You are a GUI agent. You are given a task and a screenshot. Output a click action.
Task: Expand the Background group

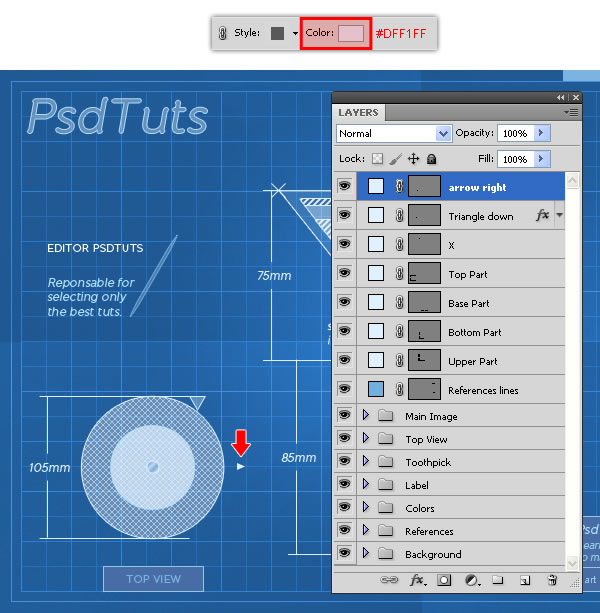[x=366, y=553]
